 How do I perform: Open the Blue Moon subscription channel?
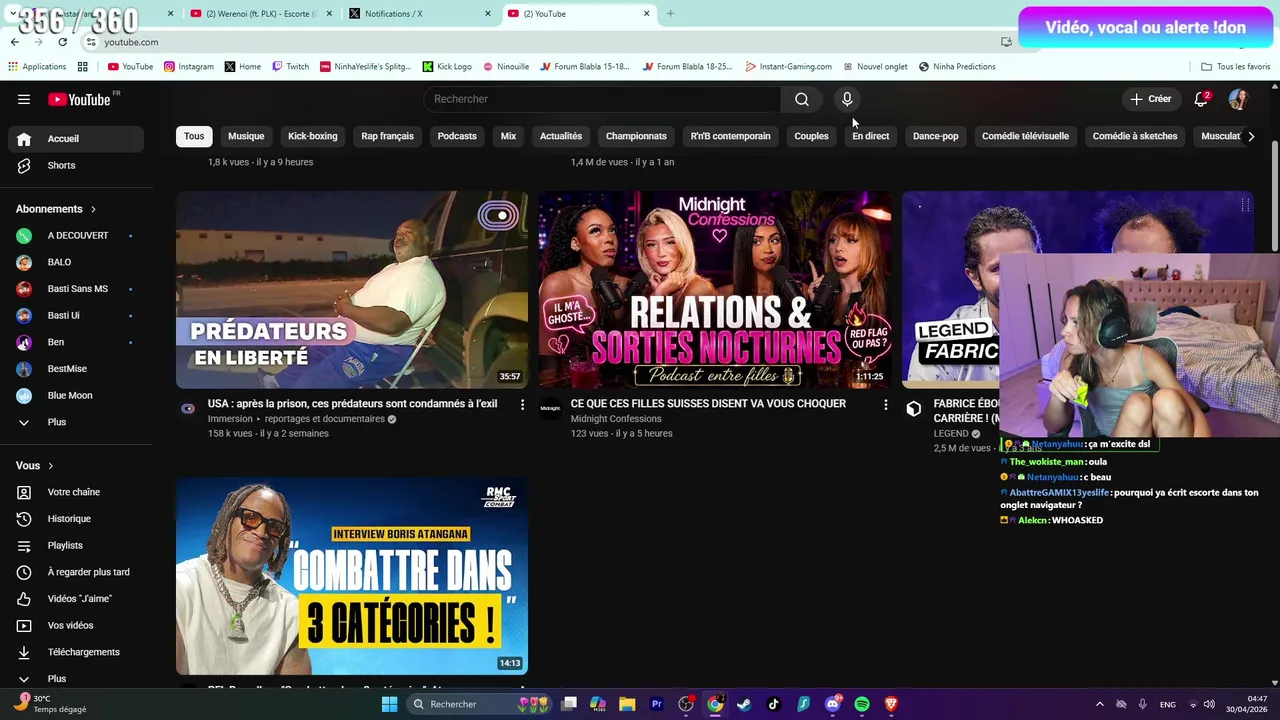(x=76, y=395)
